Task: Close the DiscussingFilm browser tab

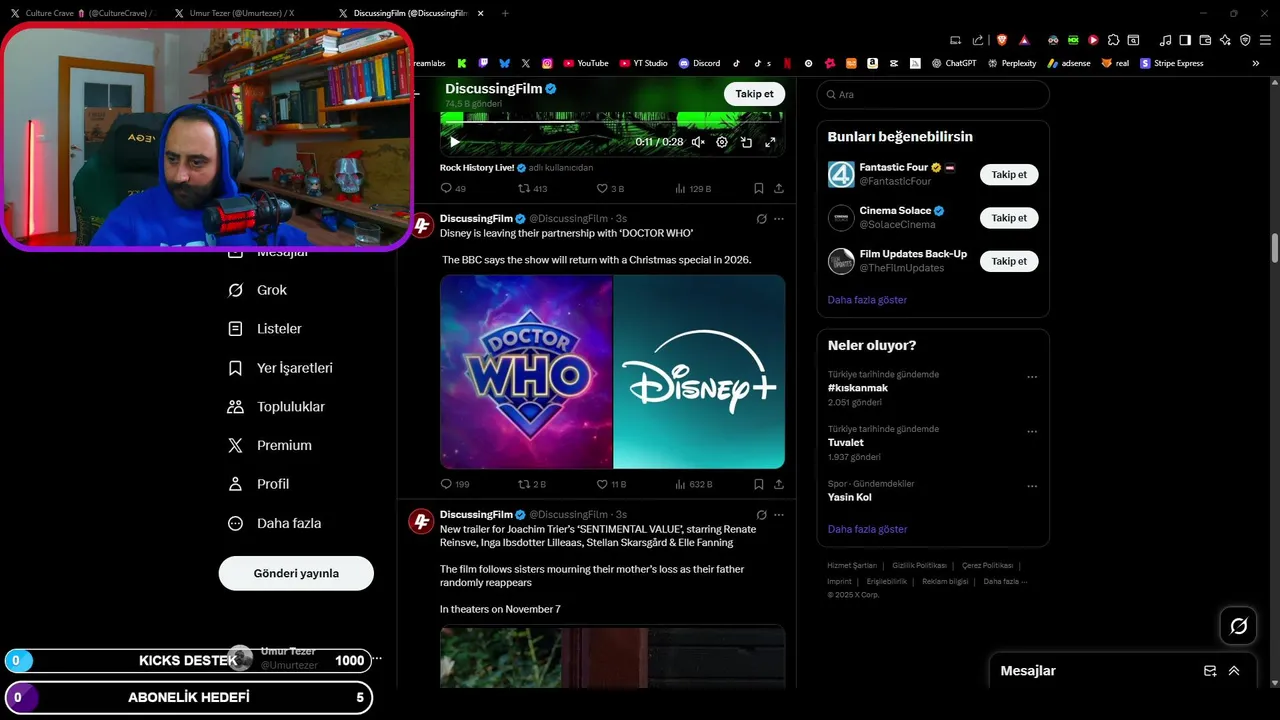Action: (481, 13)
